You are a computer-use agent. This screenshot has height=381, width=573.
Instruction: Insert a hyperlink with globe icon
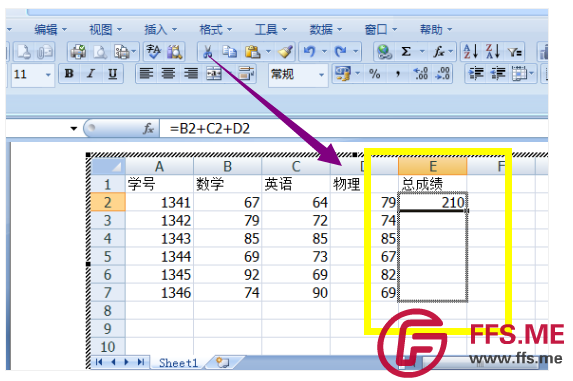384,52
